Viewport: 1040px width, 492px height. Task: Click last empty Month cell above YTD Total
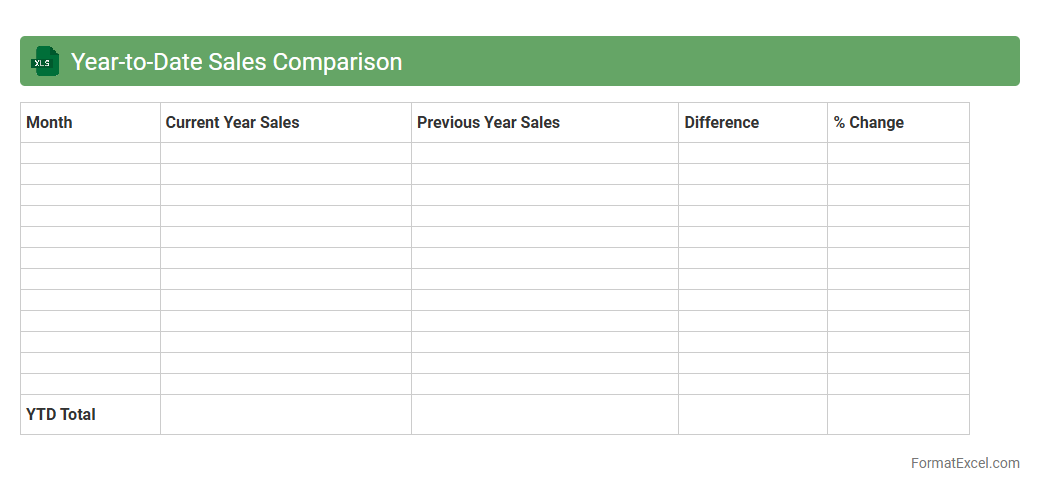pos(90,384)
